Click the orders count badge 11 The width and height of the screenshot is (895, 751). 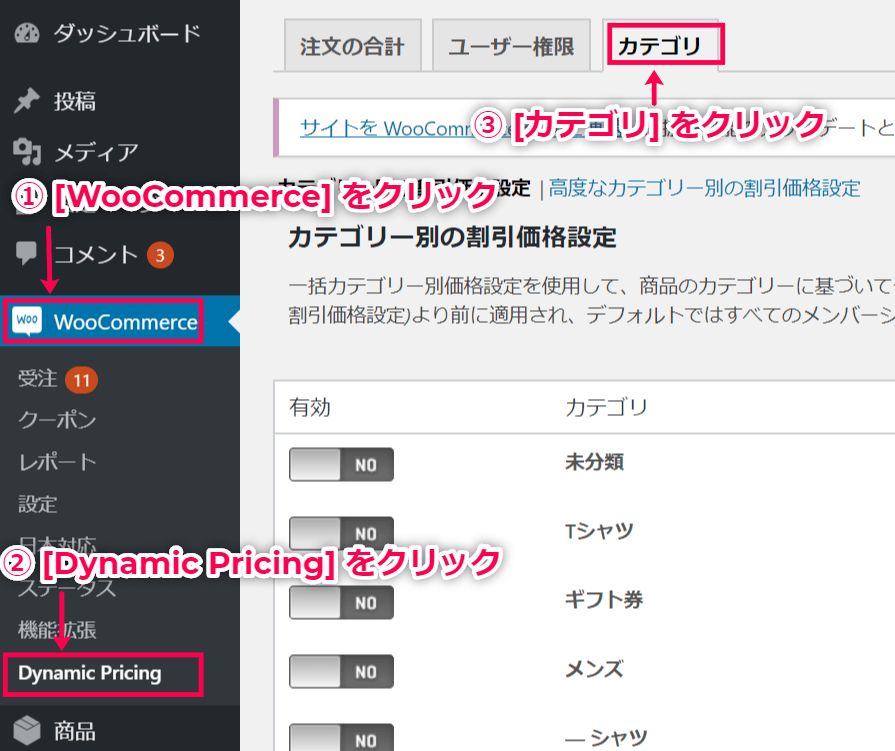click(82, 380)
